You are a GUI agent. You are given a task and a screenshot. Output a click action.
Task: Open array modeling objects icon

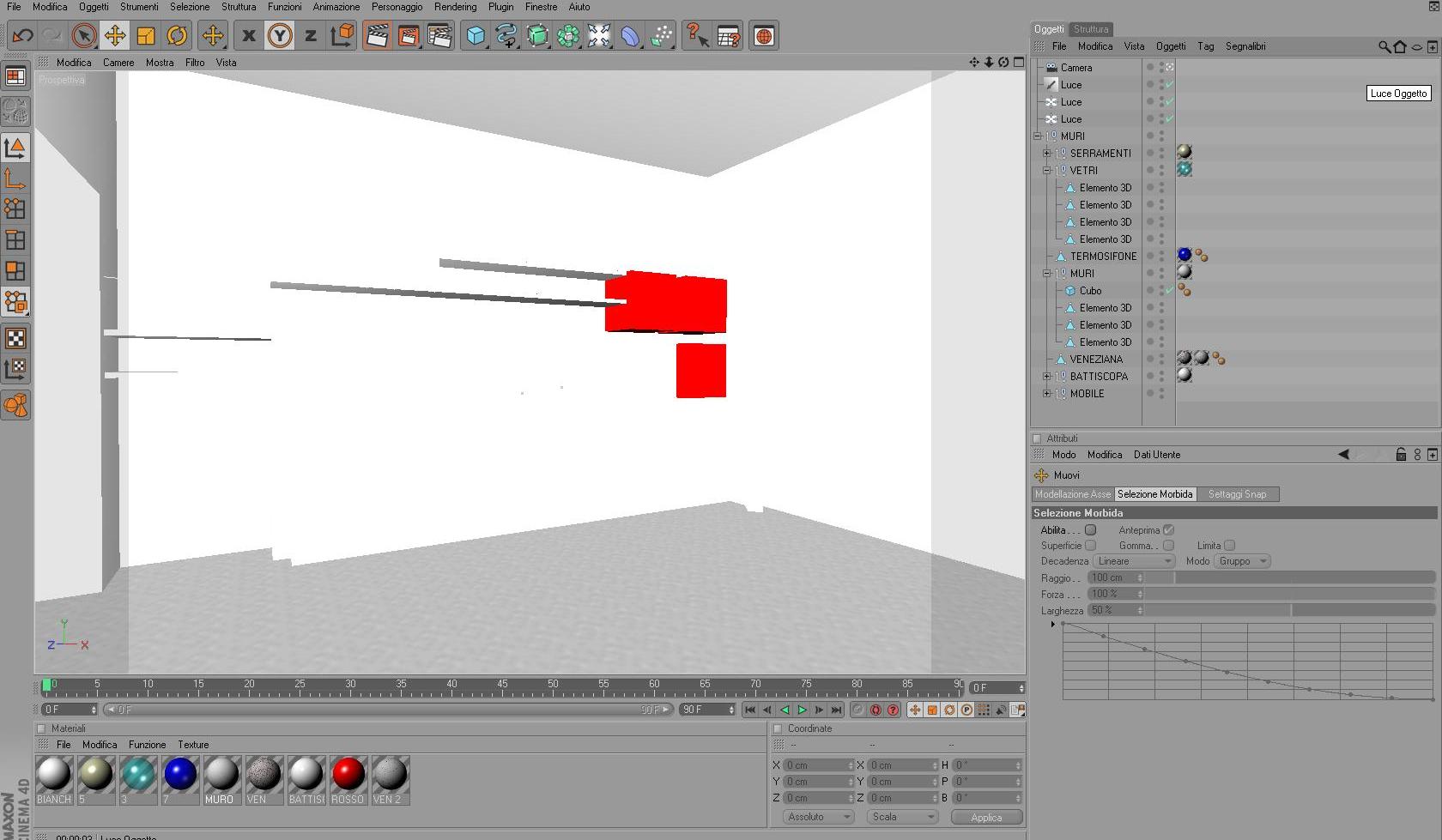click(568, 36)
